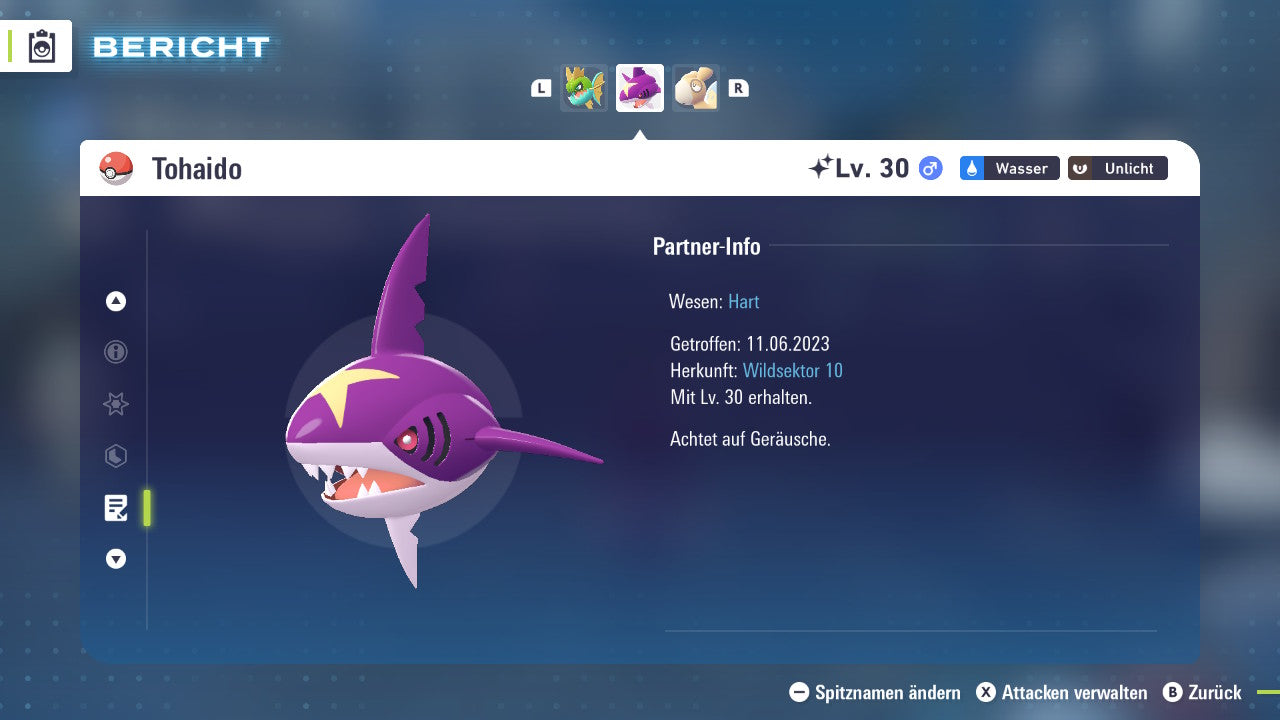Select the star badge icon in sidebar
Image resolution: width=1280 pixels, height=720 pixels.
point(115,404)
